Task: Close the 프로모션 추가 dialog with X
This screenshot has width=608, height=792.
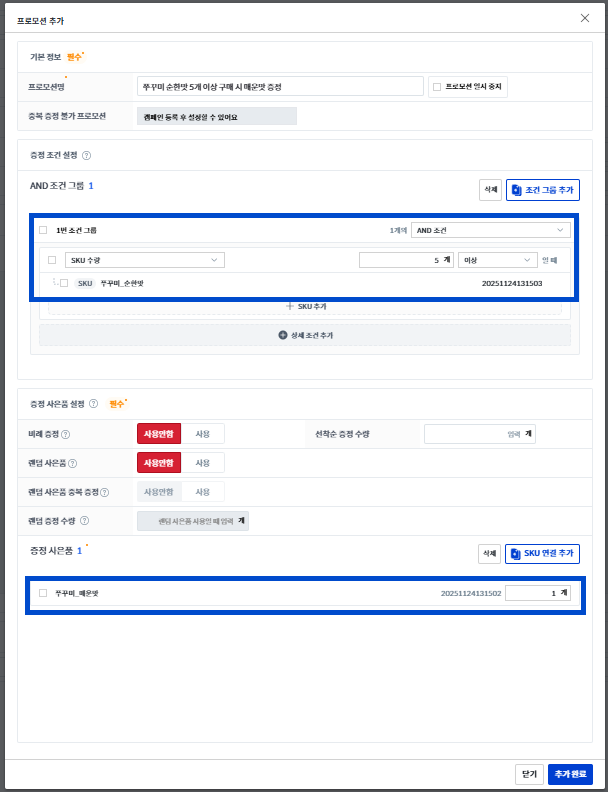Action: click(x=585, y=18)
